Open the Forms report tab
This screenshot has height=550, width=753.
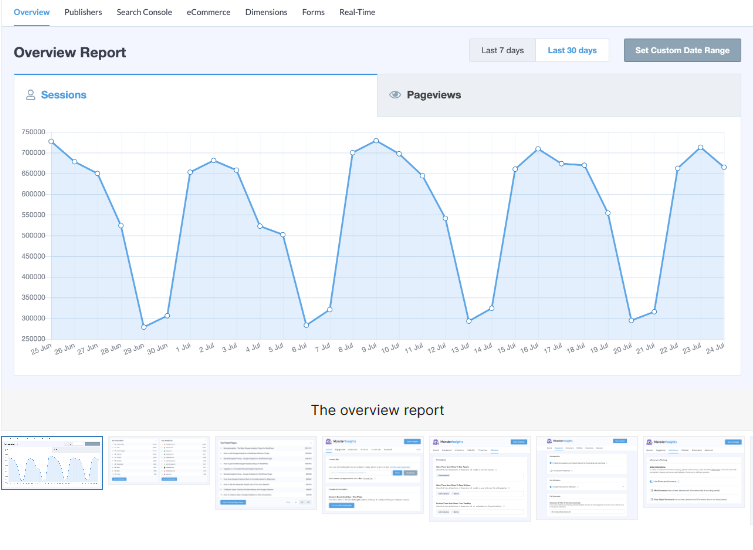click(x=313, y=12)
